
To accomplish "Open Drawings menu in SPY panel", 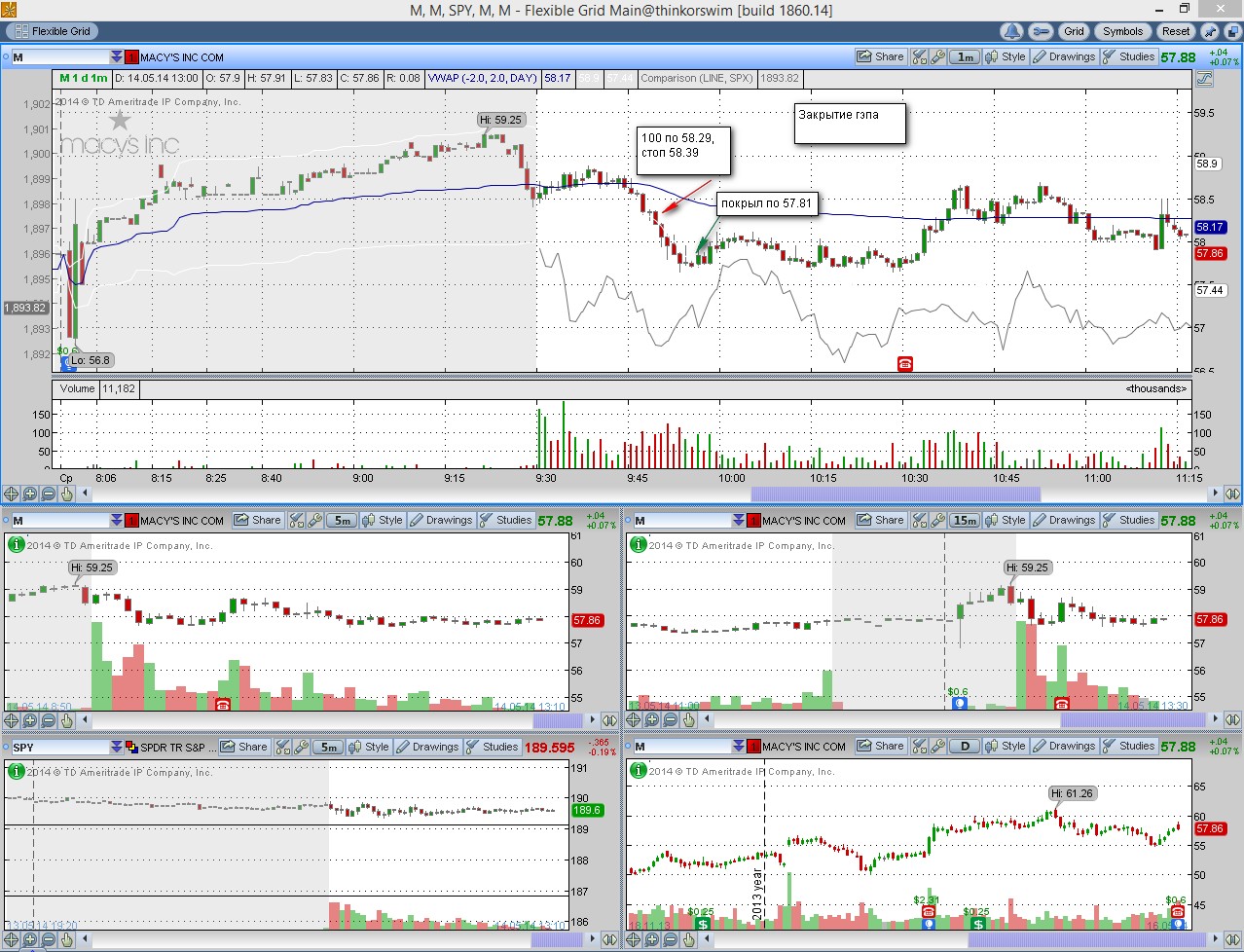I will [x=427, y=747].
